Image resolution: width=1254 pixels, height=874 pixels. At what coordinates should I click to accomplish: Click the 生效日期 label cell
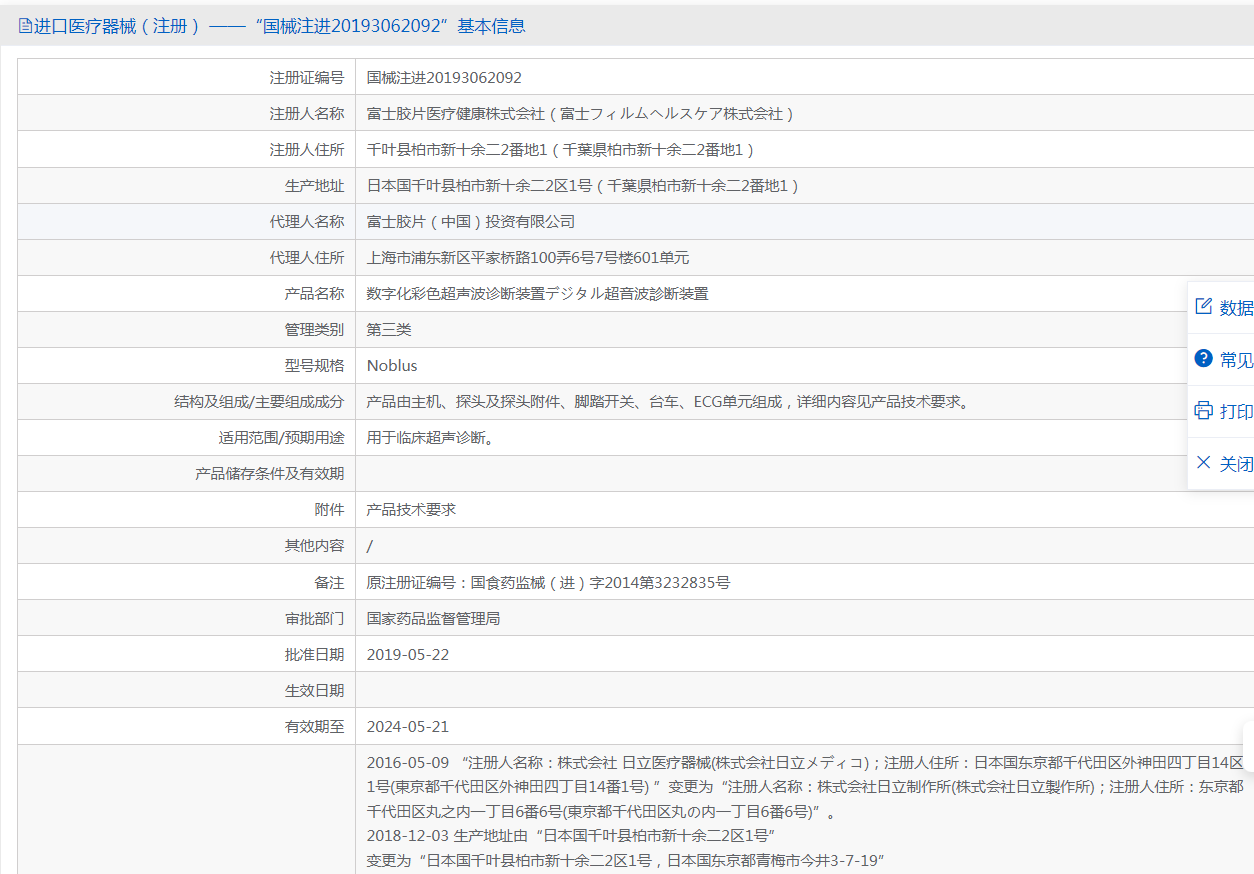point(187,690)
